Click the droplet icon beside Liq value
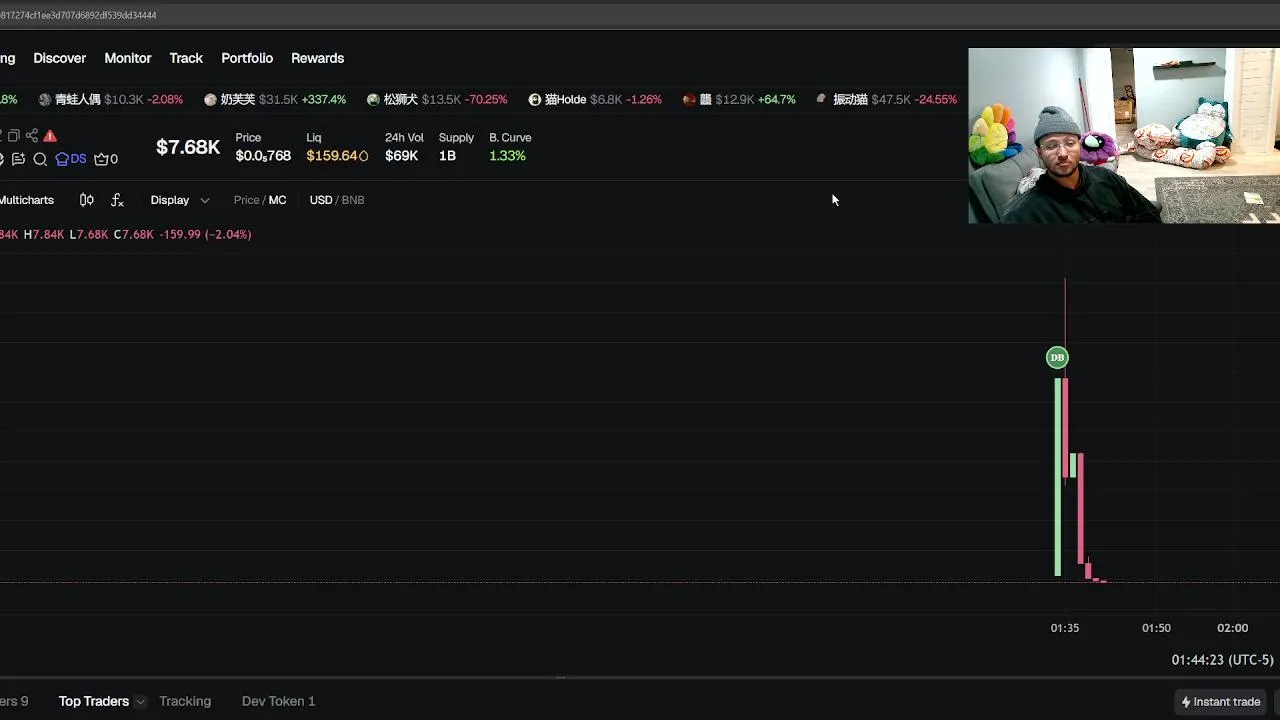Viewport: 1280px width, 720px height. tap(363, 156)
